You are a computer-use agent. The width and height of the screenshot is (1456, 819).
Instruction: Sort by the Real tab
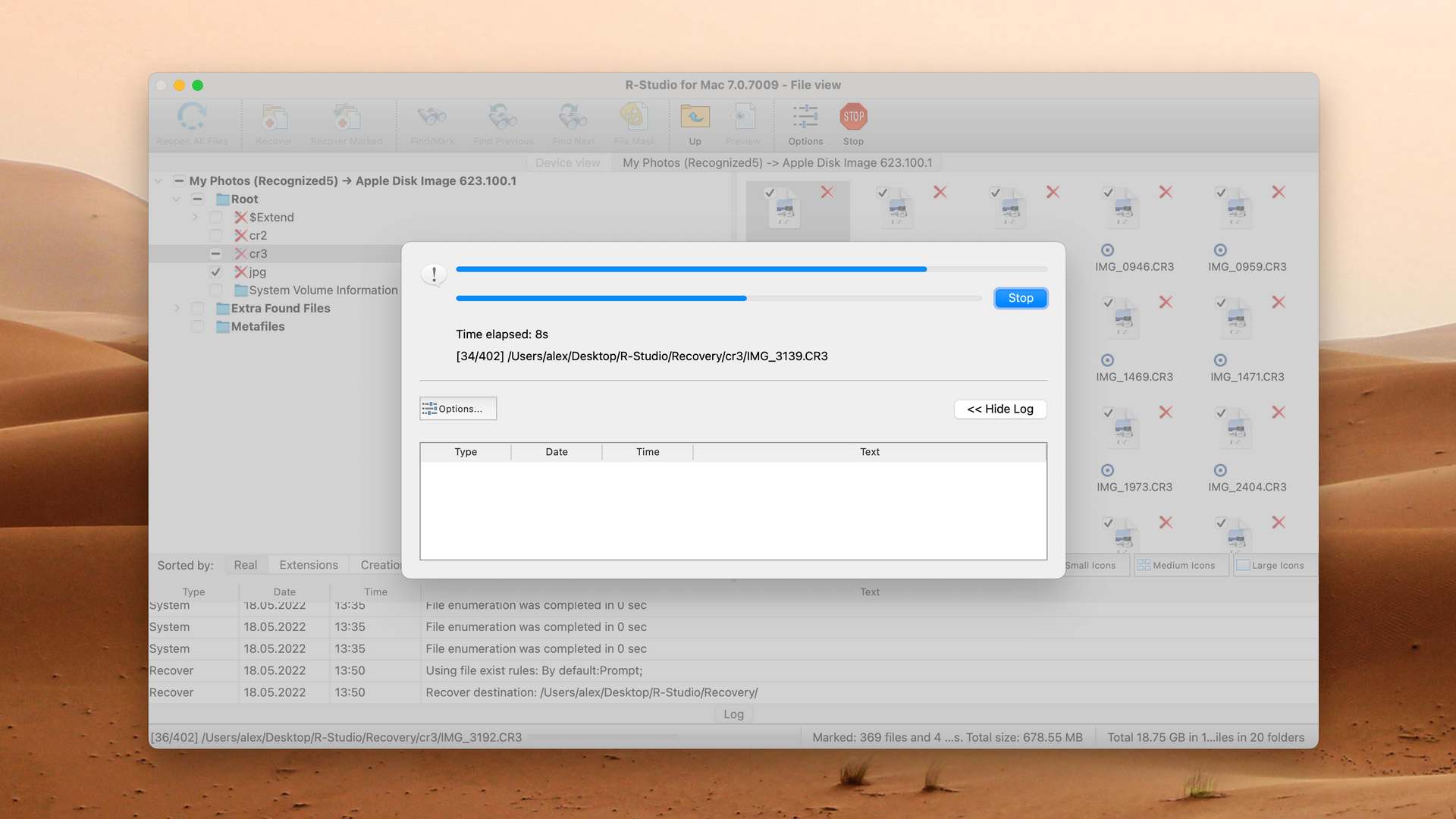point(246,566)
